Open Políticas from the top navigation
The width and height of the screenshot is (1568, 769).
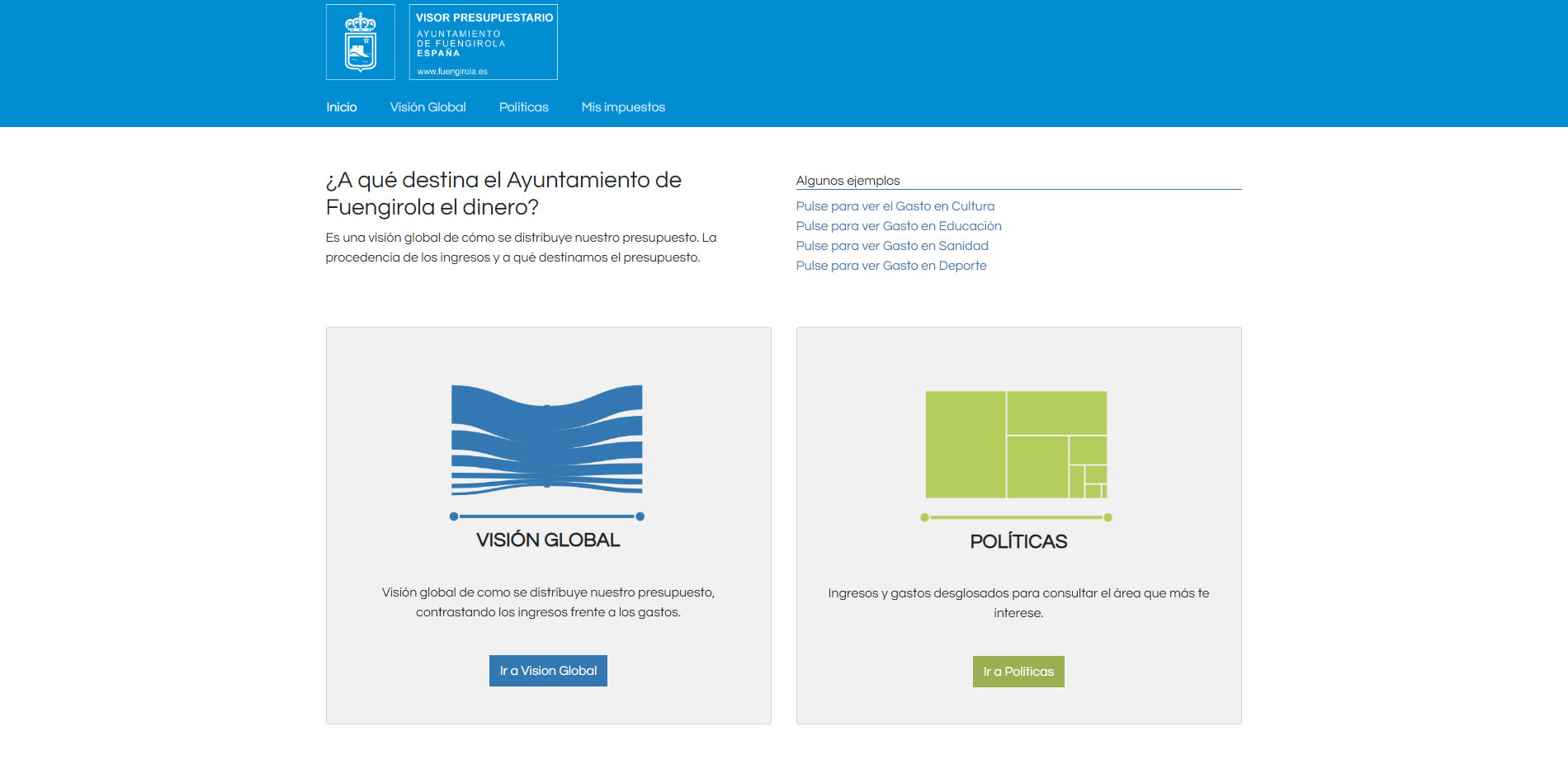pyautogui.click(x=523, y=107)
